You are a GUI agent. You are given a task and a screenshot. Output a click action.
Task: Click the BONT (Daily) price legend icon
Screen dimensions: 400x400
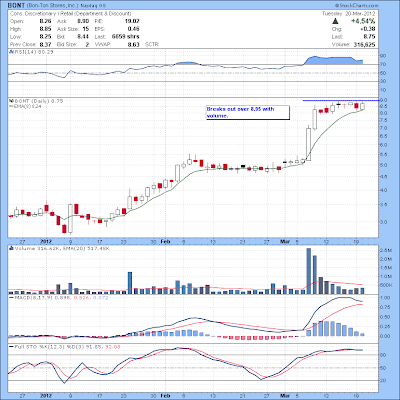pyautogui.click(x=11, y=101)
